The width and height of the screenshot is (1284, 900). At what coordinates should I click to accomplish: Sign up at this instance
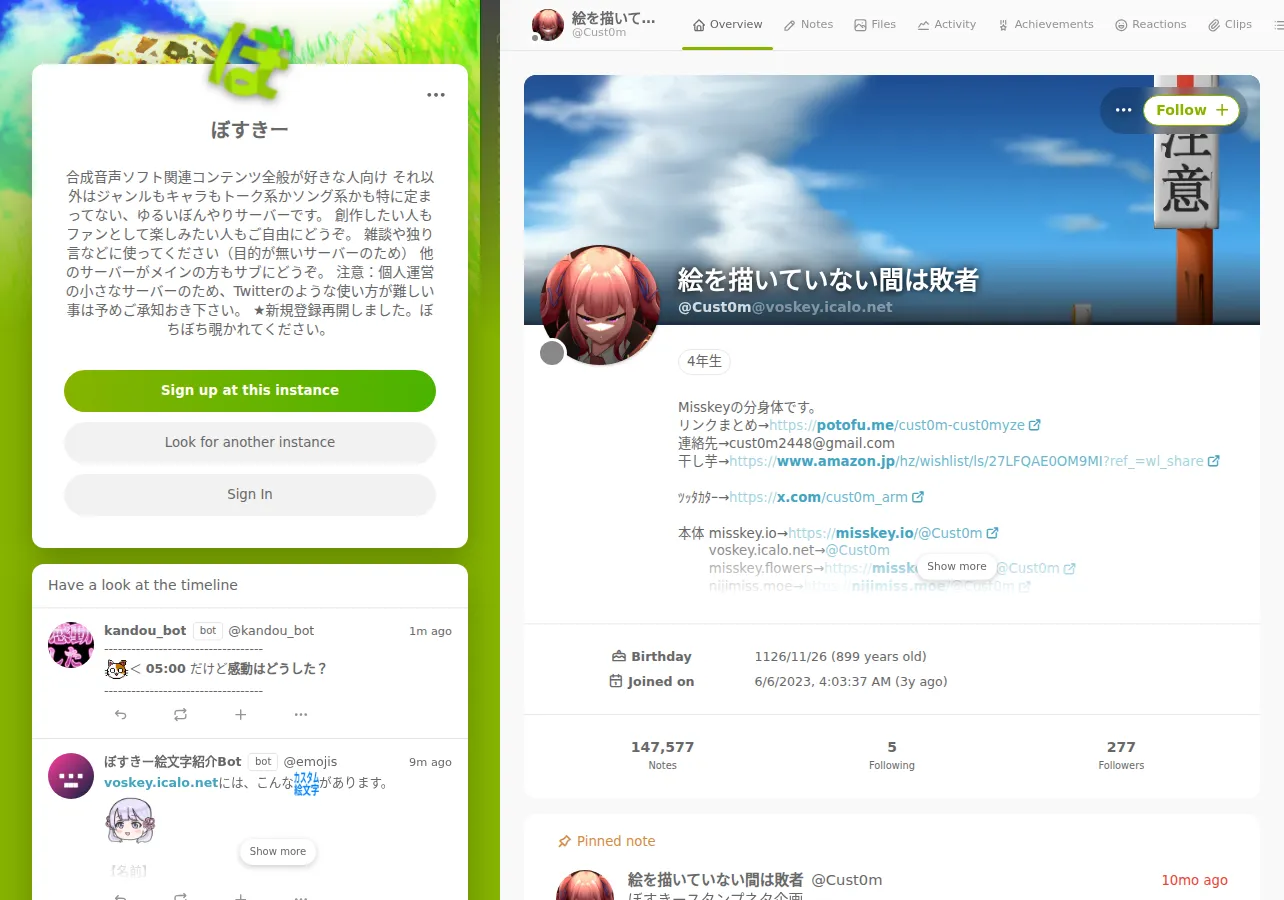coord(250,391)
